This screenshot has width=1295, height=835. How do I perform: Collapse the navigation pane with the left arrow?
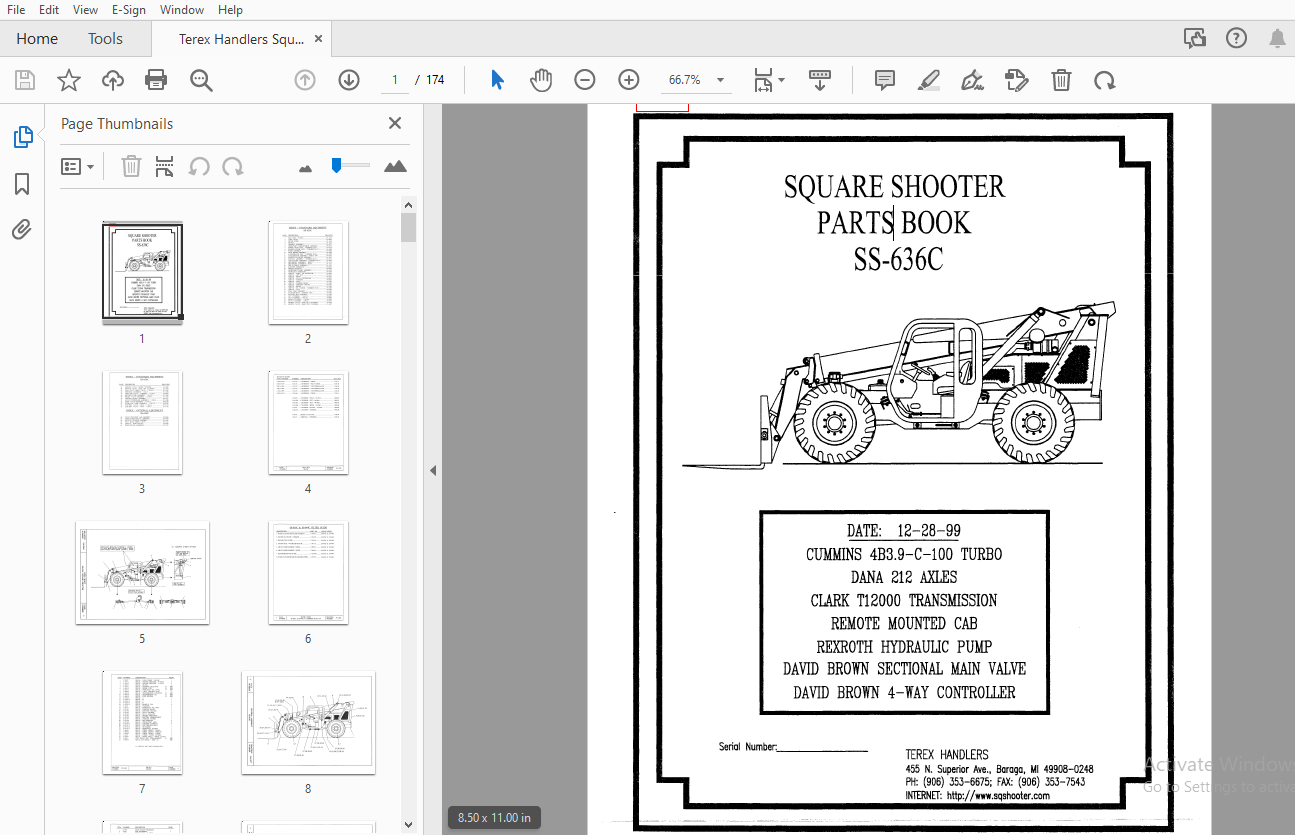tap(433, 470)
